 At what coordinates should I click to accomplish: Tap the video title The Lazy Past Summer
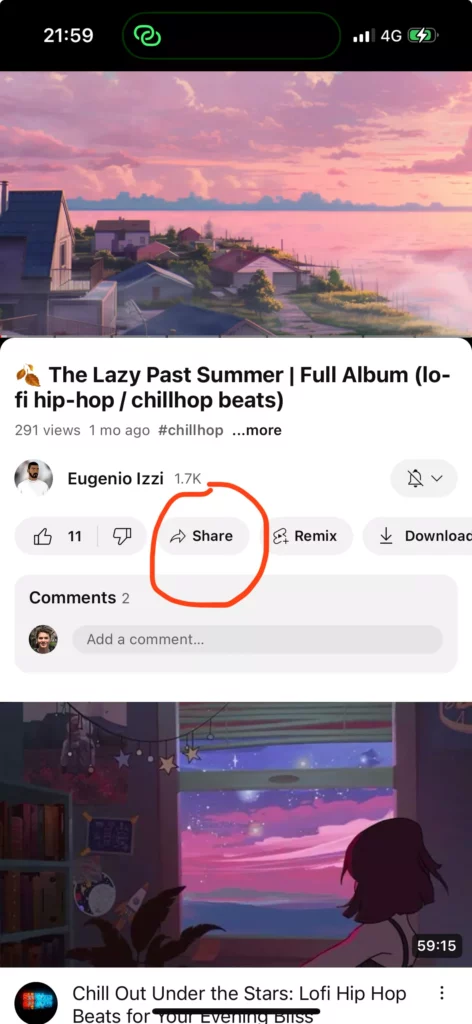[x=232, y=387]
